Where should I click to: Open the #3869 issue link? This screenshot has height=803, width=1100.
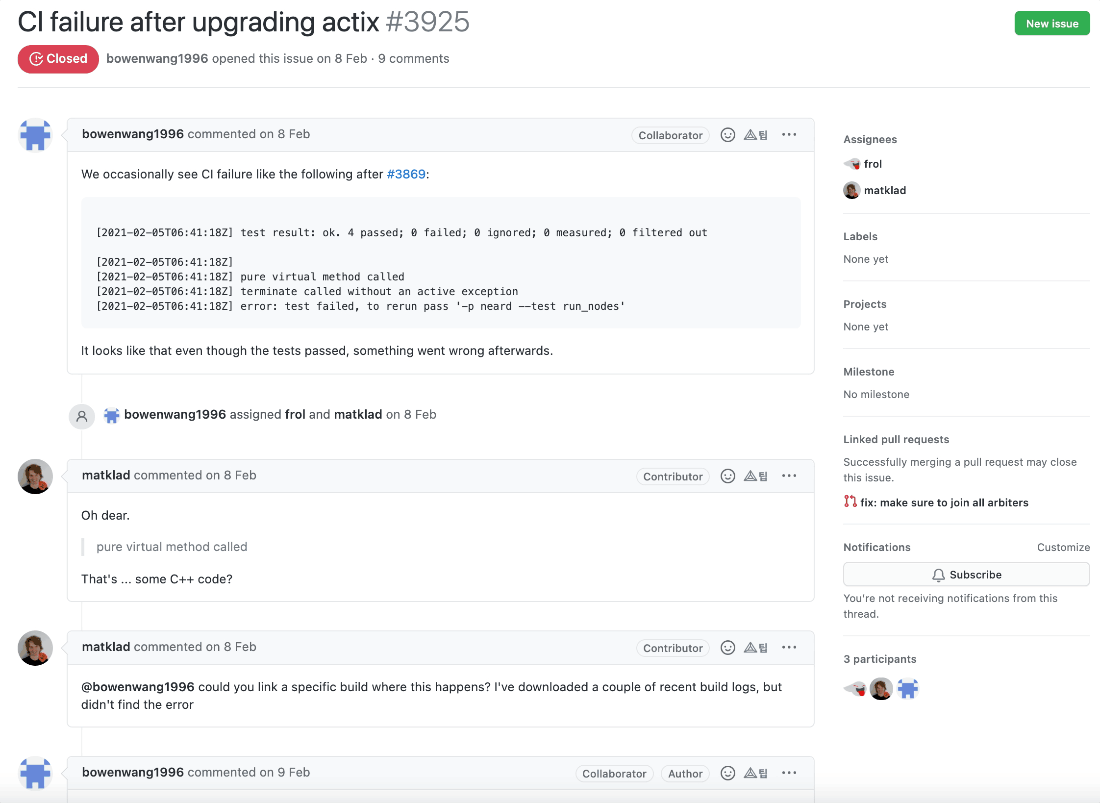[x=406, y=174]
